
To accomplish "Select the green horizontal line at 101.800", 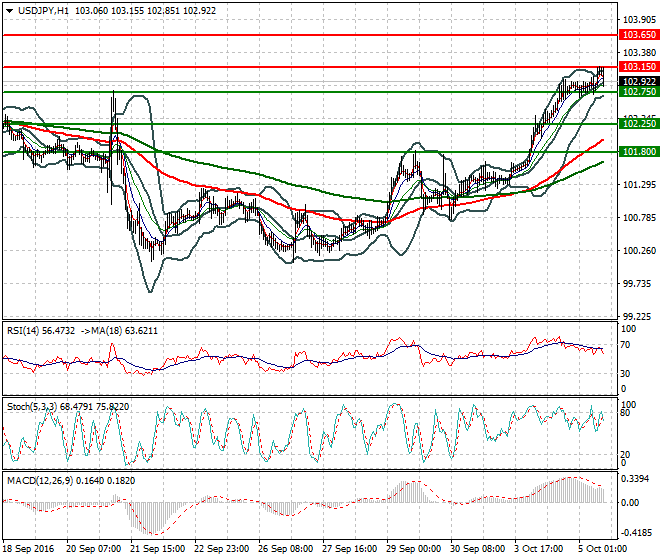I will pyautogui.click(x=310, y=152).
